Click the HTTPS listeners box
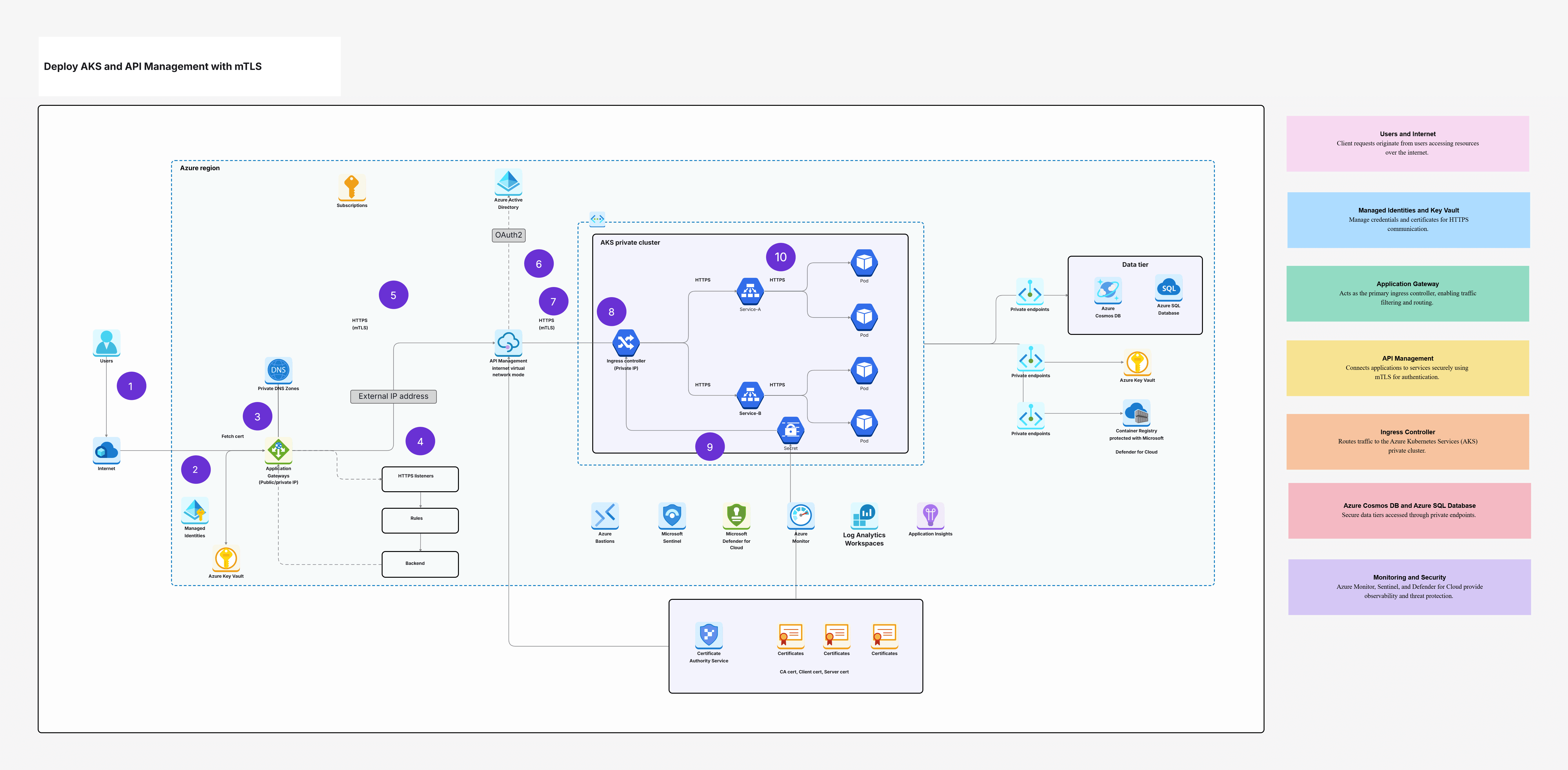 pyautogui.click(x=420, y=479)
